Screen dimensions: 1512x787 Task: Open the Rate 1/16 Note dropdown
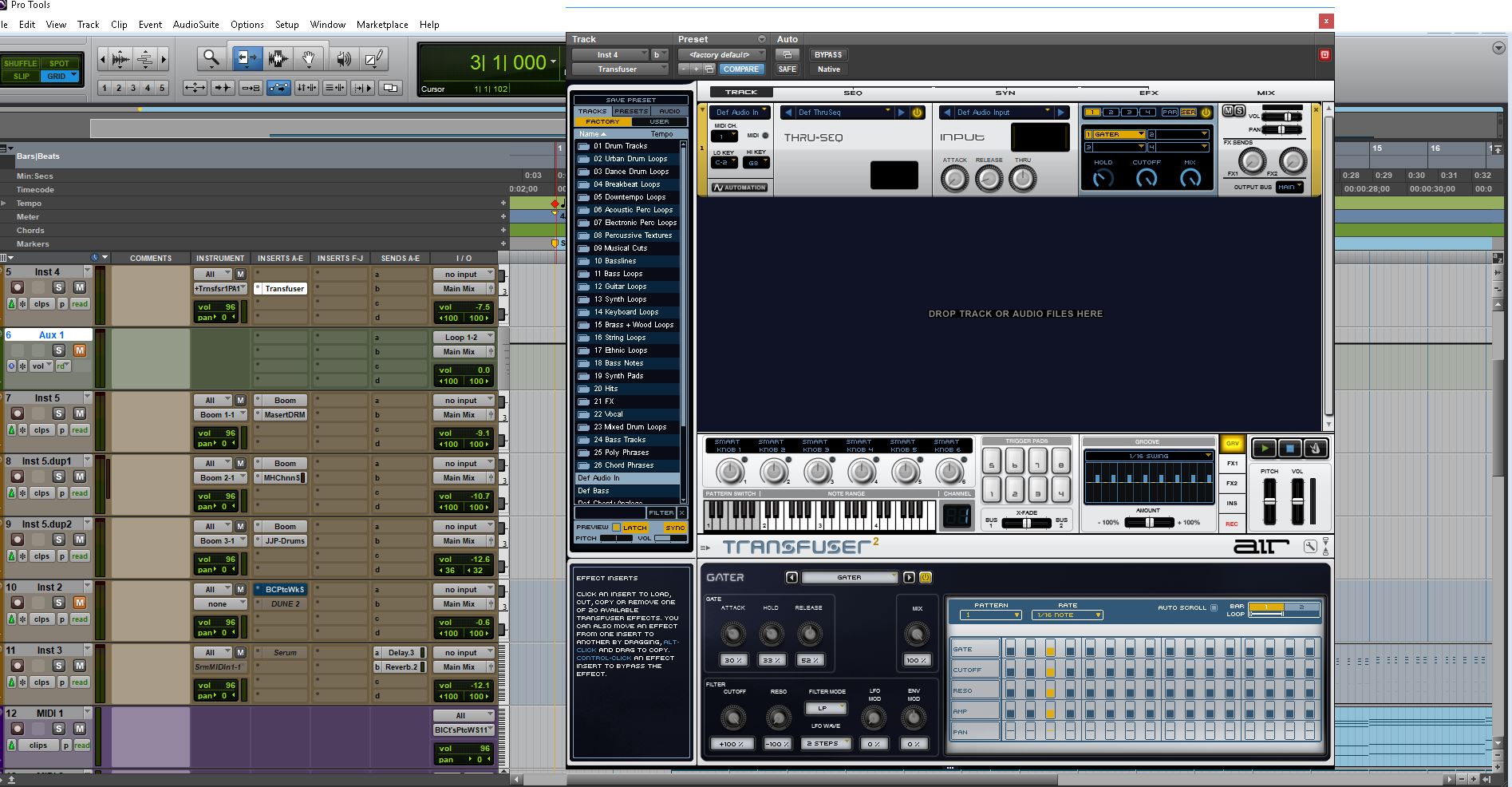[1067, 615]
